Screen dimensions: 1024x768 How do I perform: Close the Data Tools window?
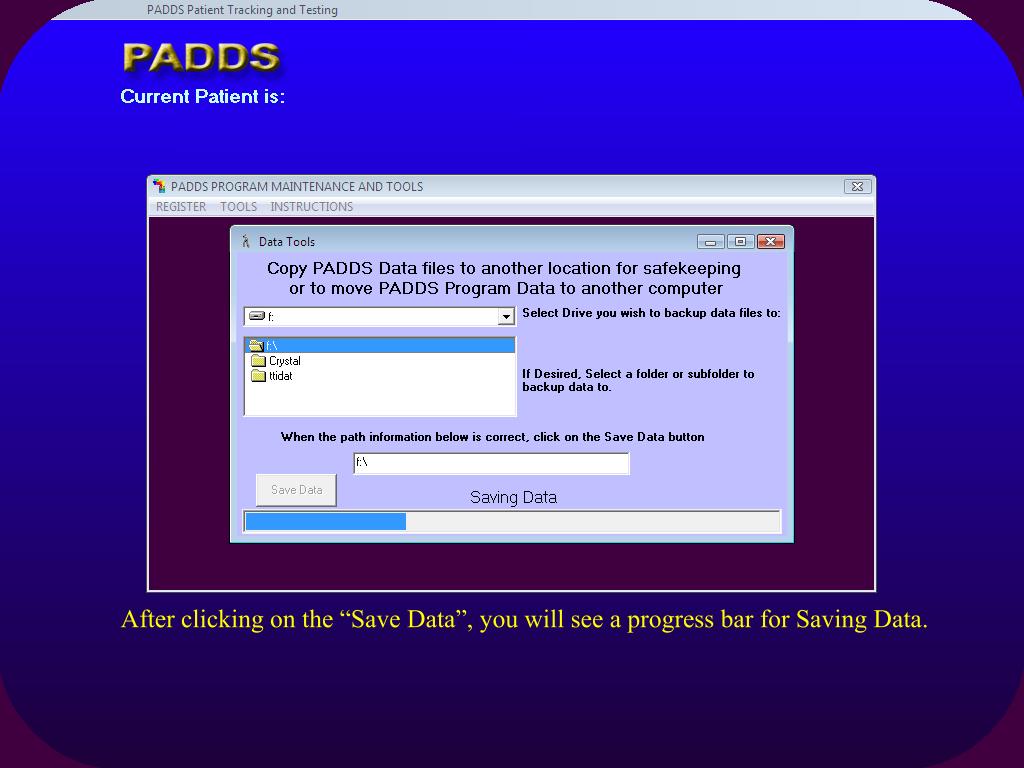pos(771,242)
